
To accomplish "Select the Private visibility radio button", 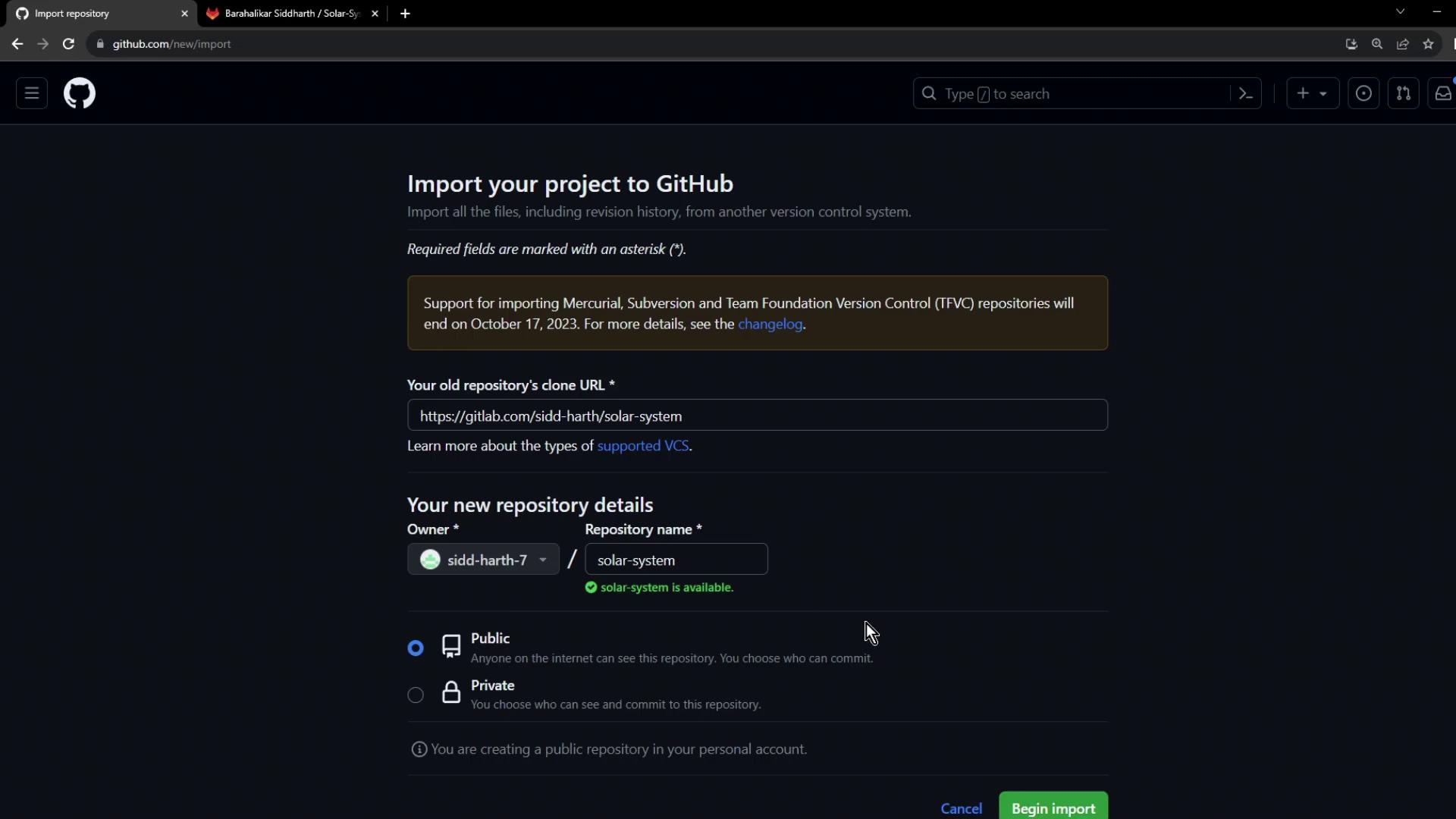I will pyautogui.click(x=416, y=695).
